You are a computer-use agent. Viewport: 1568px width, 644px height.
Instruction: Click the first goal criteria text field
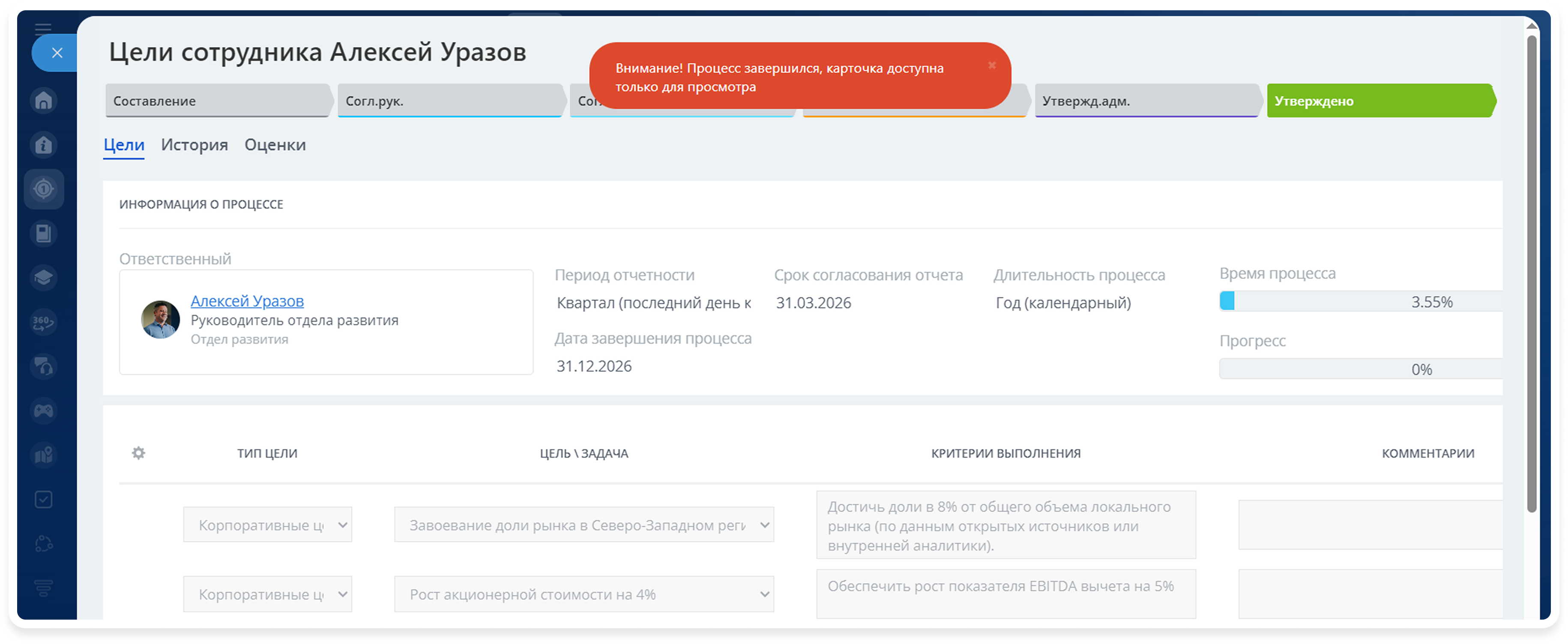(x=1005, y=525)
